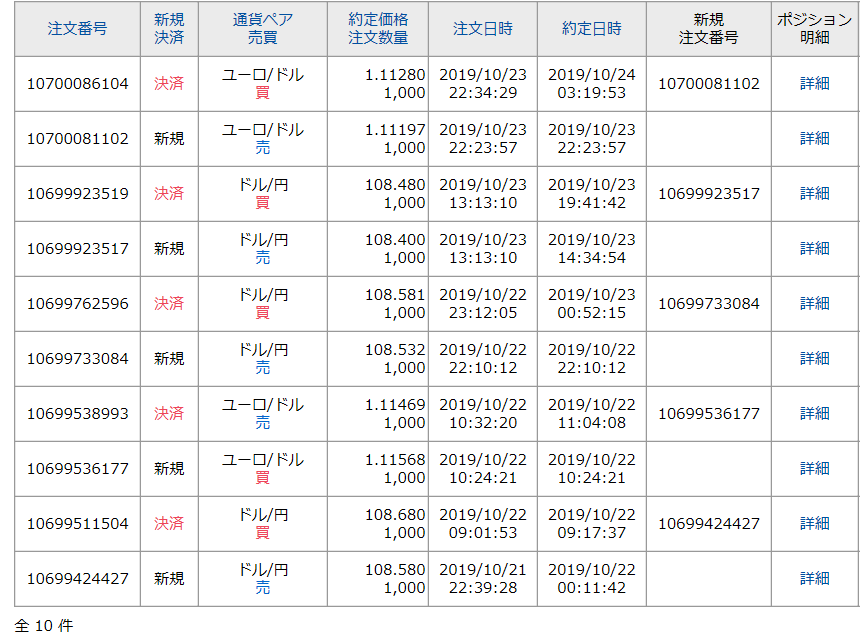Click price 108.580 cell
The height and width of the screenshot is (643, 860).
(x=395, y=569)
